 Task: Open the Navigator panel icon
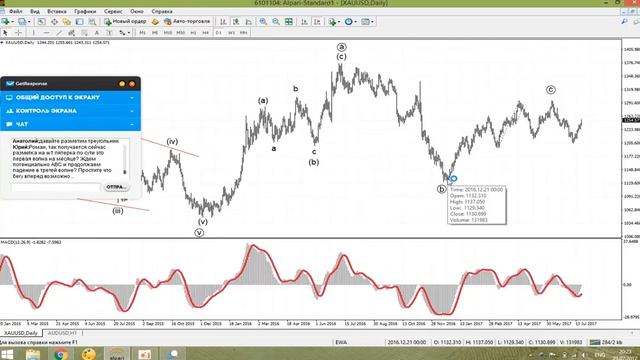67,22
